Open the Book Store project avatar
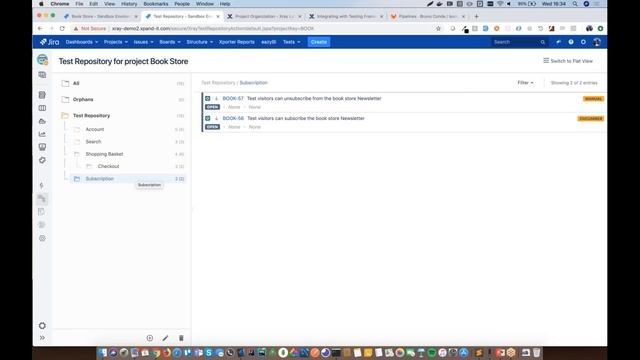This screenshot has width=640, height=360. 42,60
